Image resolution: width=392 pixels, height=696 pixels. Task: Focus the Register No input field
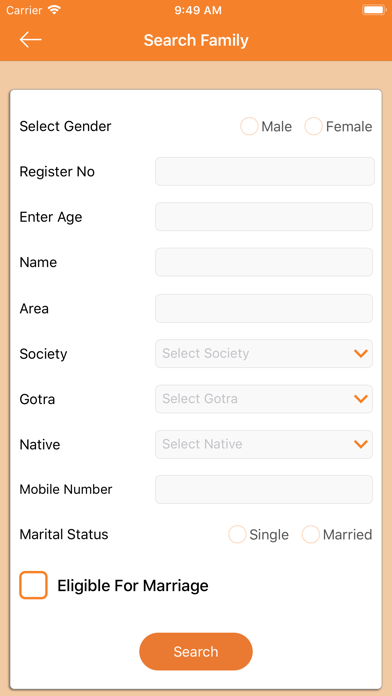coord(265,171)
